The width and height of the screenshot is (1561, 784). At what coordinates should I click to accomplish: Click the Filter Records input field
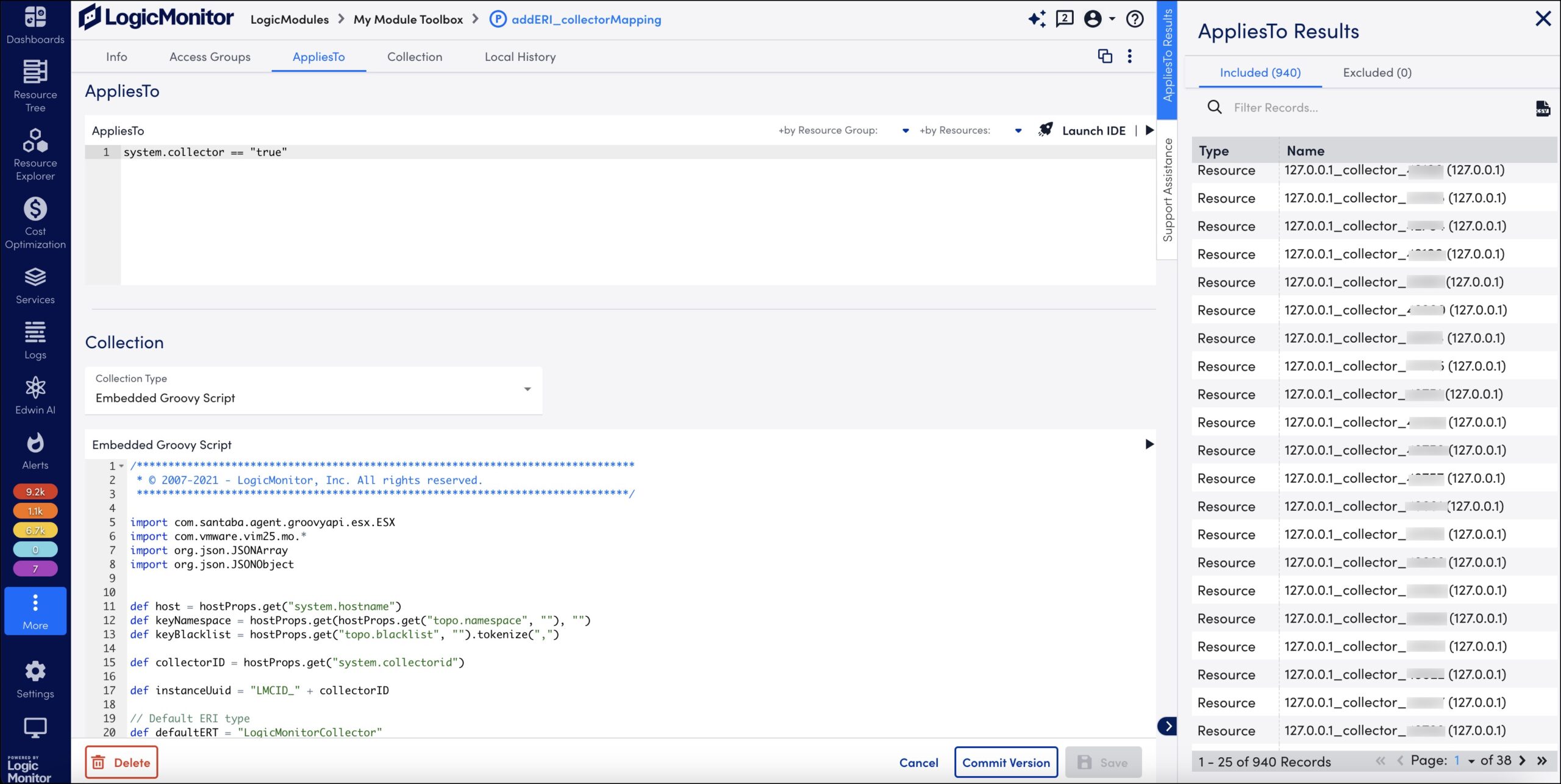click(1378, 108)
